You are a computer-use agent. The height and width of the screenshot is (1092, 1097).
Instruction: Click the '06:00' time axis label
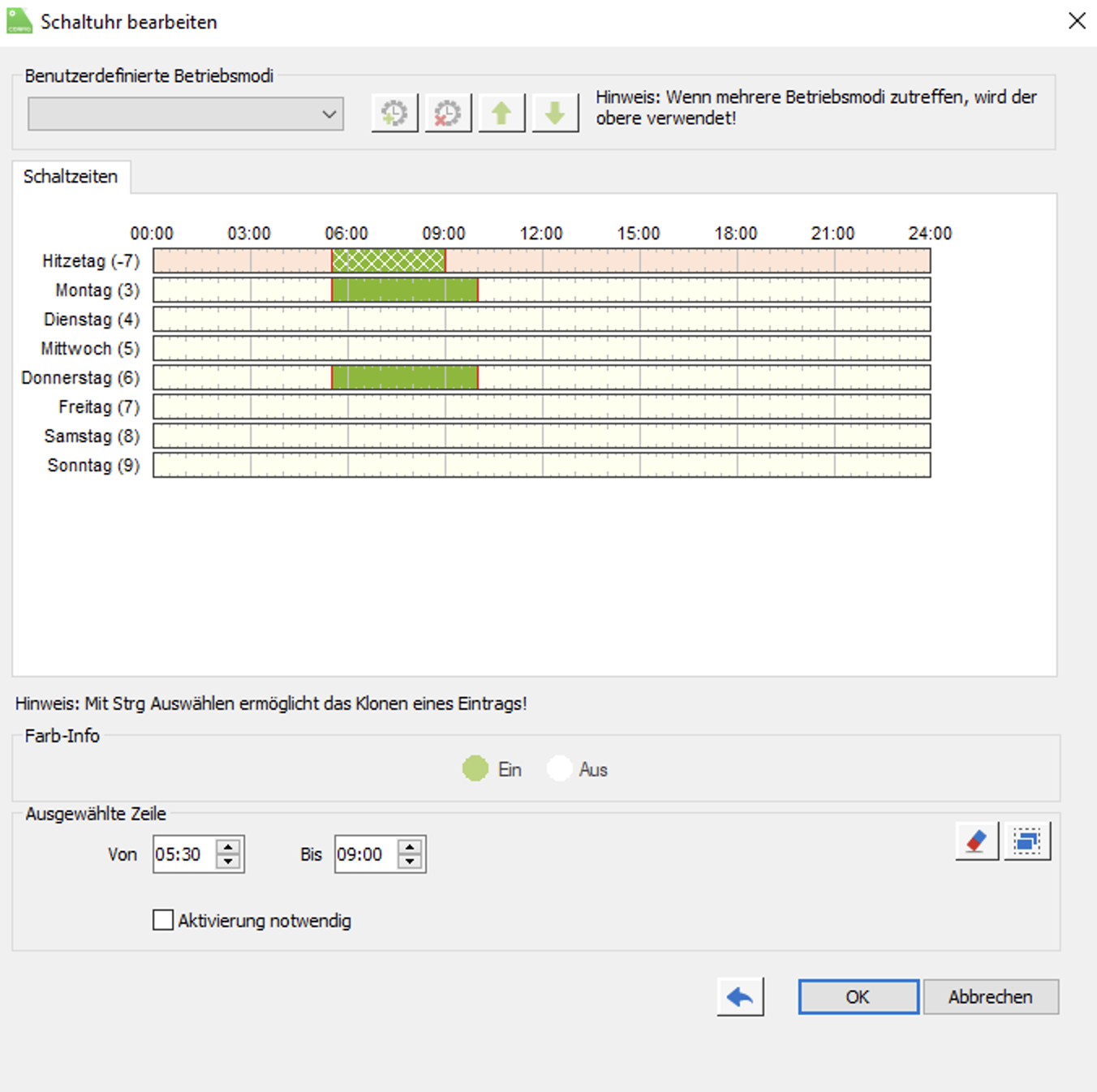346,234
